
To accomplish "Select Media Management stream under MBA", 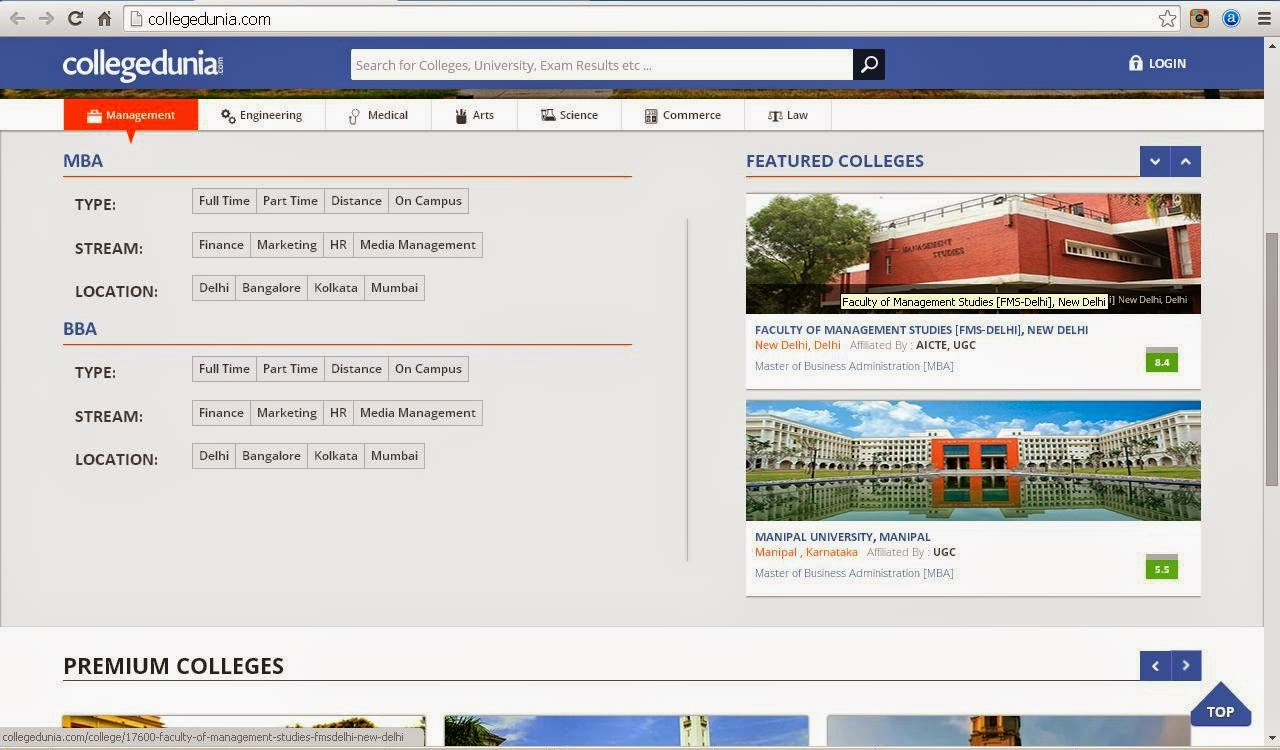I will [418, 245].
